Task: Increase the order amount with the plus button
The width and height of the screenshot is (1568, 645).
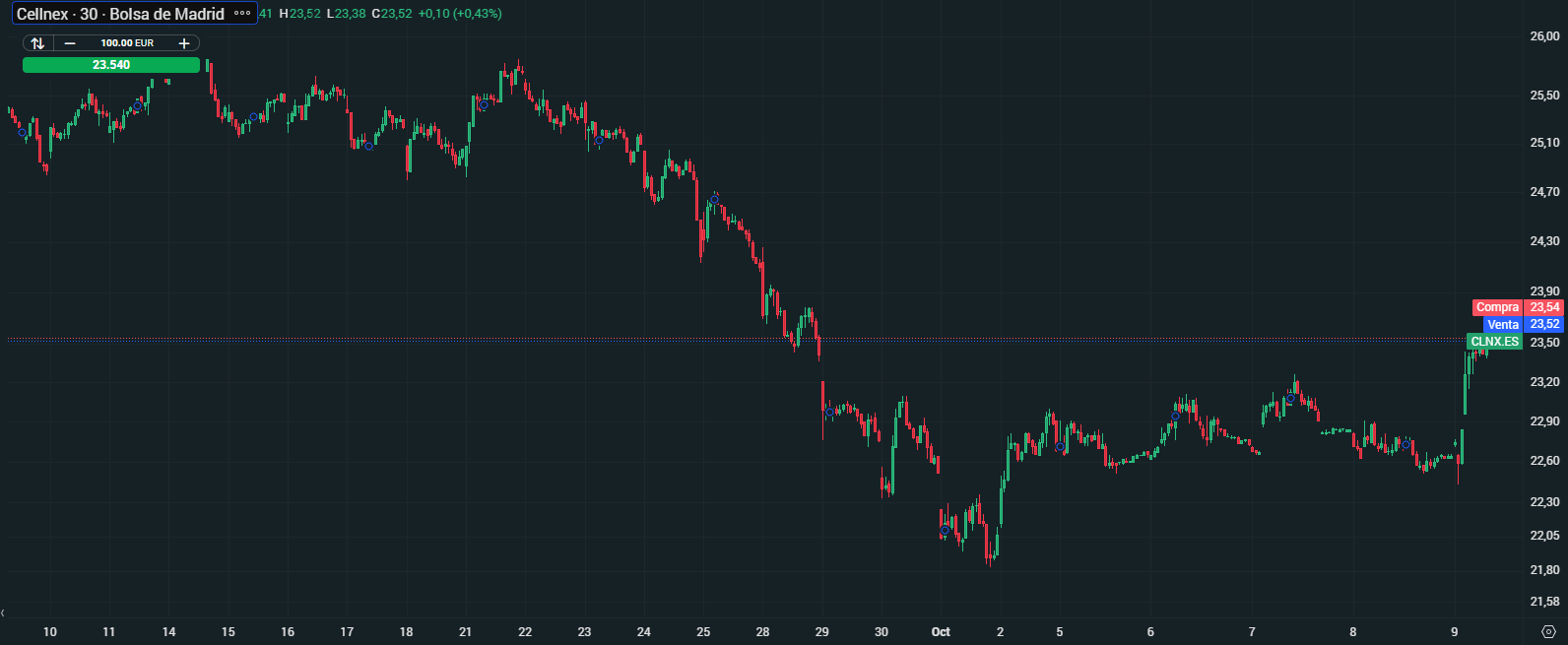Action: (184, 43)
